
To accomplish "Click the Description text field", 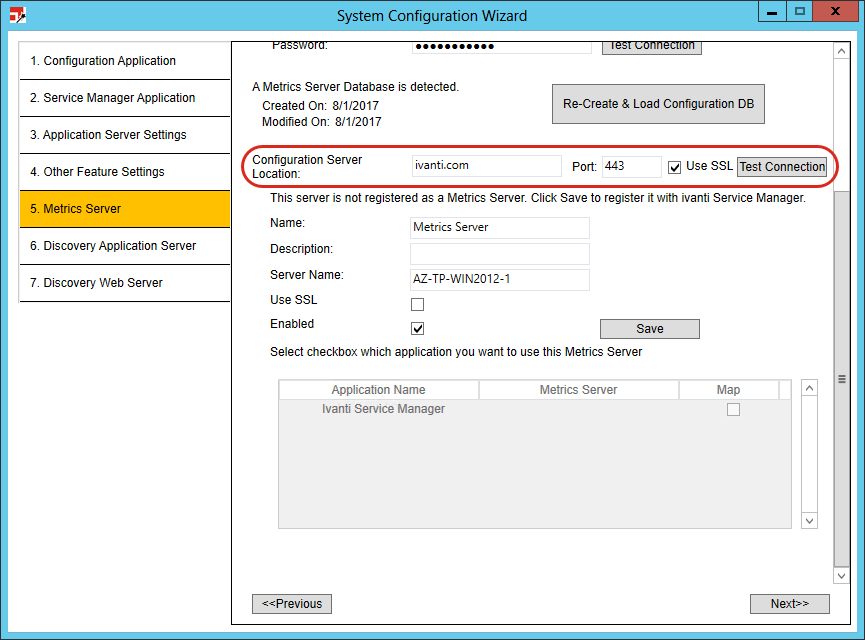I will point(500,254).
